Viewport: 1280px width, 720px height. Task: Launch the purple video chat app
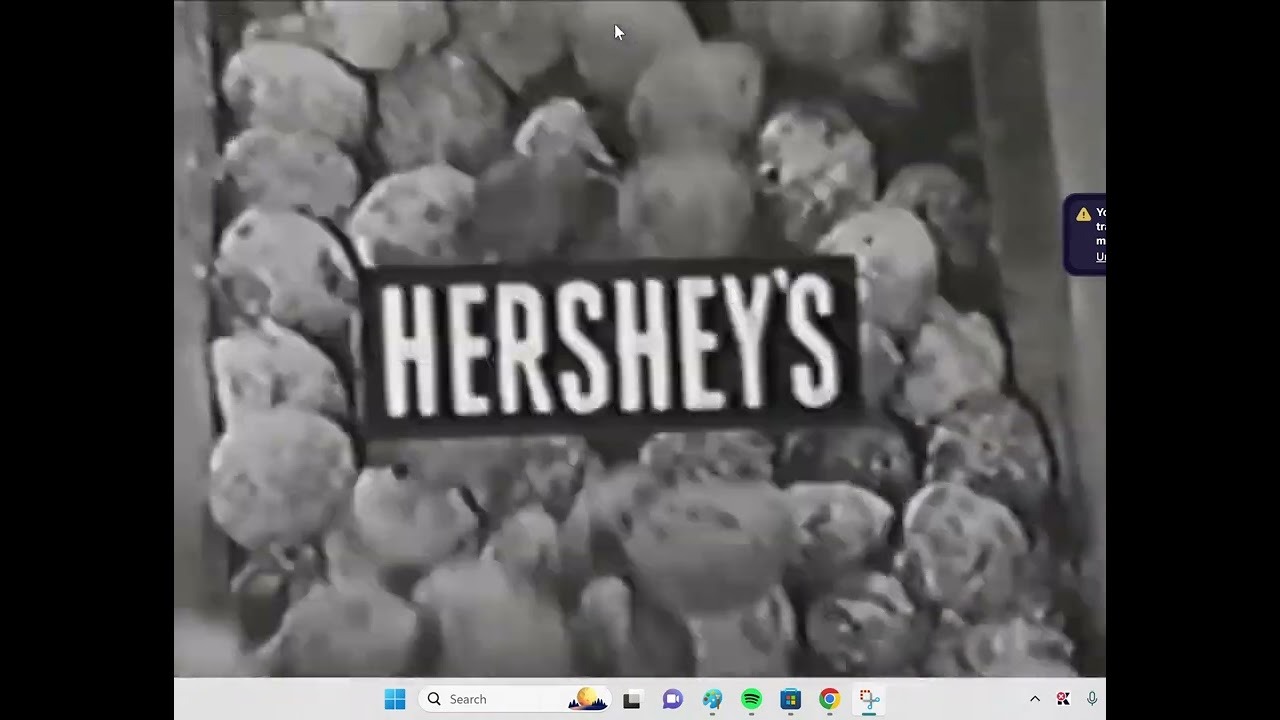coord(672,699)
